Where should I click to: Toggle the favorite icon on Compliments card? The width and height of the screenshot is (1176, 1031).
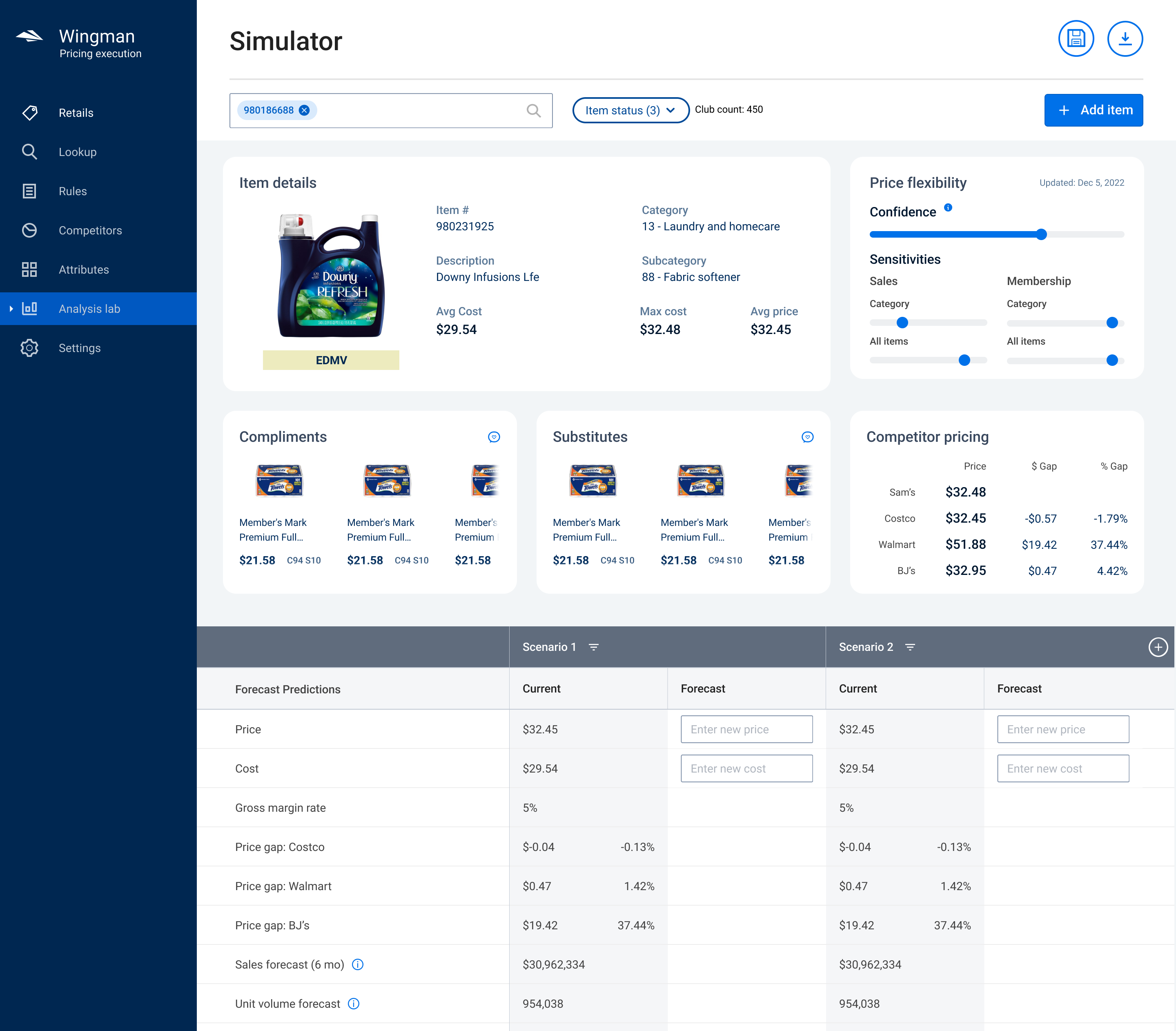(x=494, y=437)
